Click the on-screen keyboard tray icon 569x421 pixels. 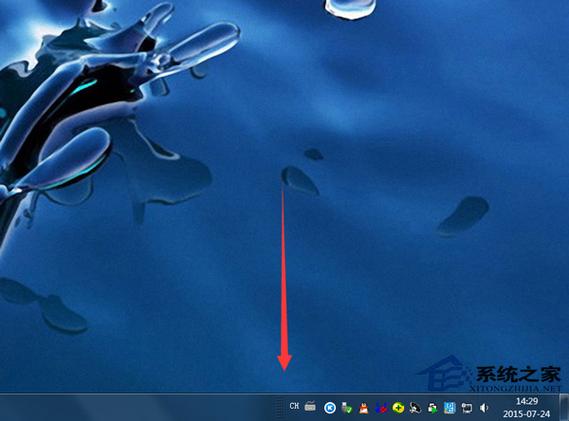click(x=310, y=406)
